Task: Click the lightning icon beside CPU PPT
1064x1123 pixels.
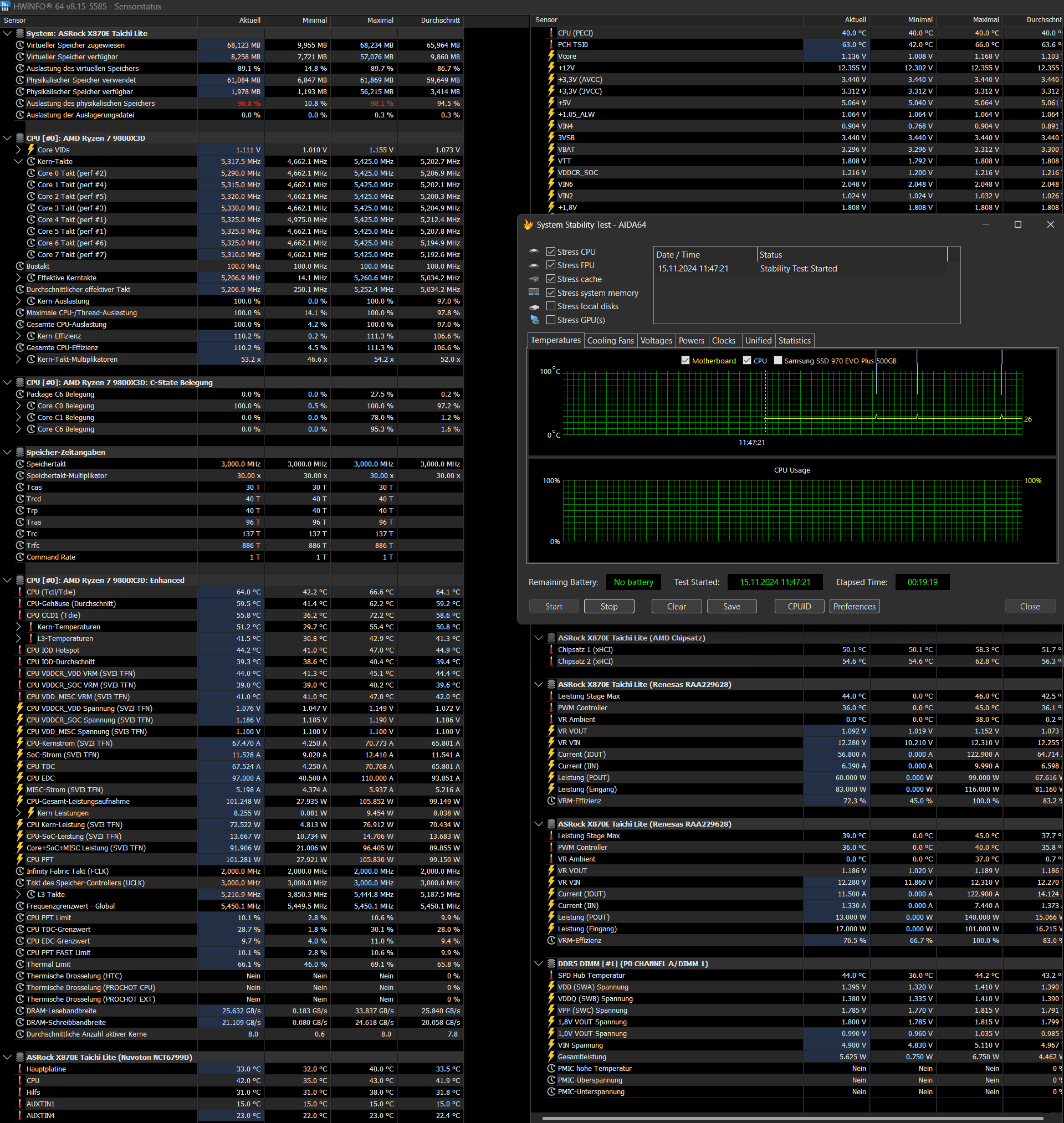Action: pos(20,859)
